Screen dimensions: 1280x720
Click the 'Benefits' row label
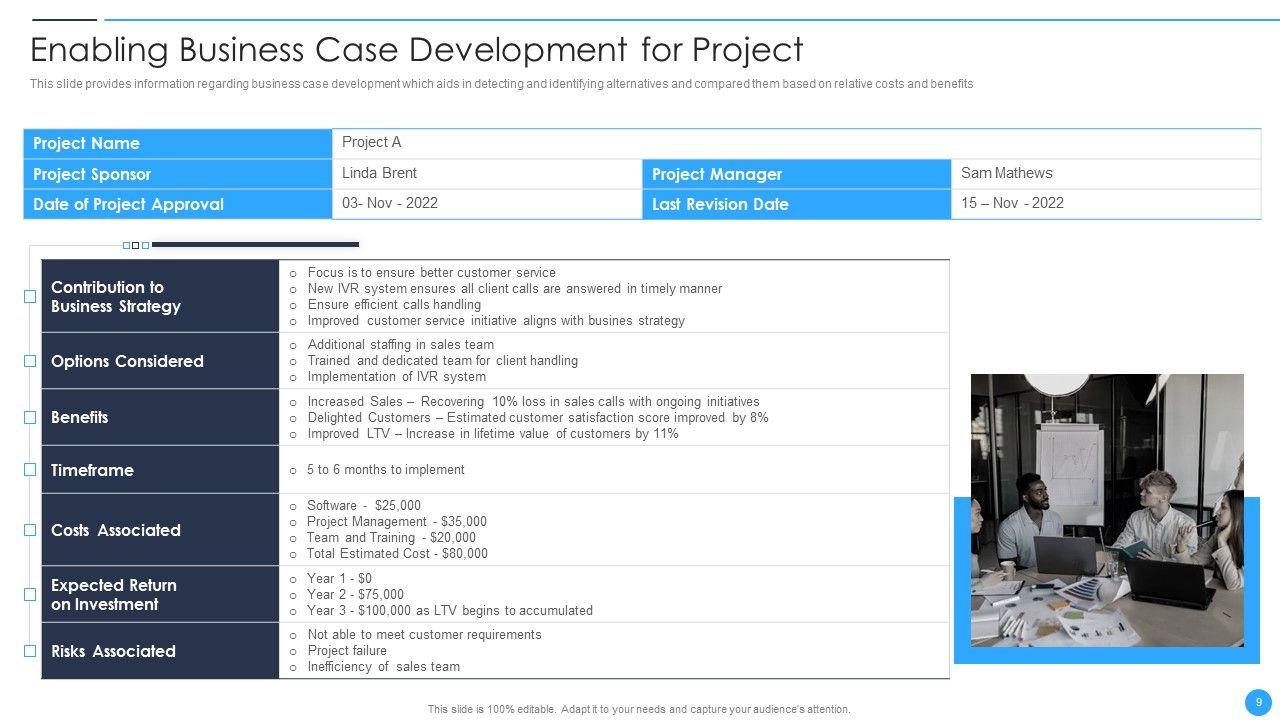[160, 417]
